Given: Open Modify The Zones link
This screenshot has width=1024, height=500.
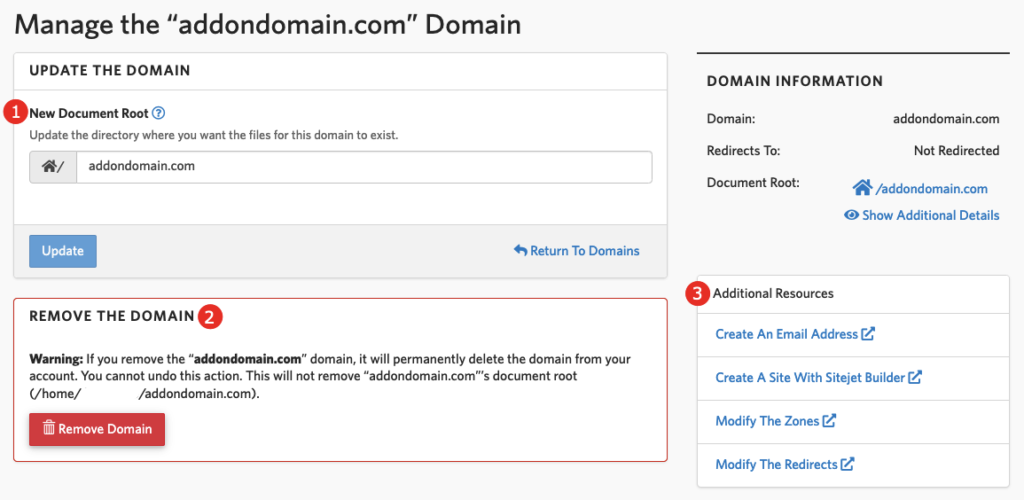Looking at the screenshot, I should (776, 421).
